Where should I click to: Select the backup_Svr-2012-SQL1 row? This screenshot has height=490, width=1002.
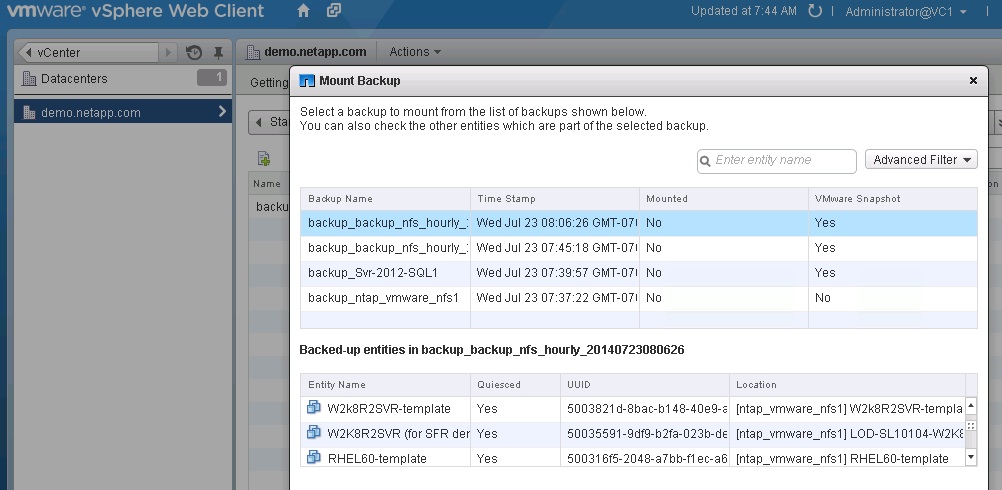pyautogui.click(x=639, y=273)
